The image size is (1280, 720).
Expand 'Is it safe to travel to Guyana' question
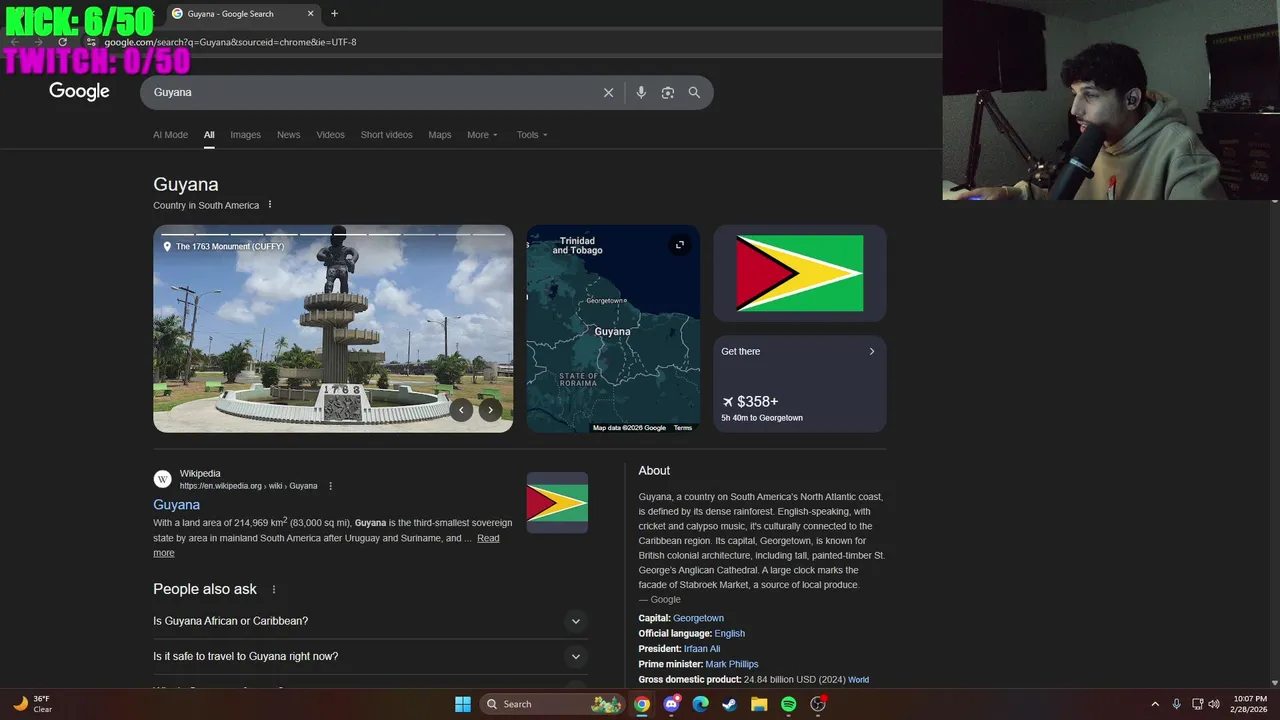(370, 657)
